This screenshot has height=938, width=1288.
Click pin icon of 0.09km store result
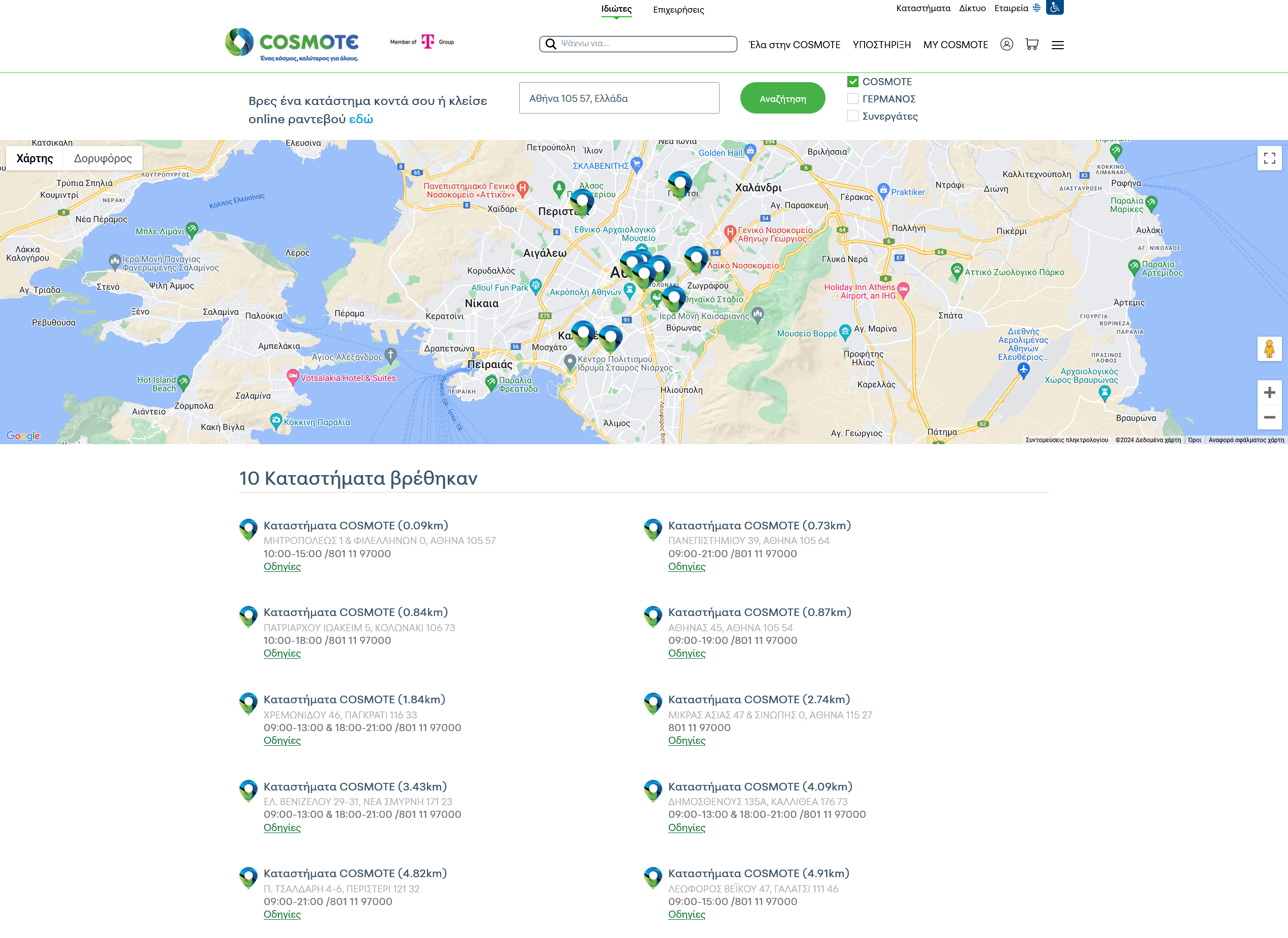click(248, 529)
